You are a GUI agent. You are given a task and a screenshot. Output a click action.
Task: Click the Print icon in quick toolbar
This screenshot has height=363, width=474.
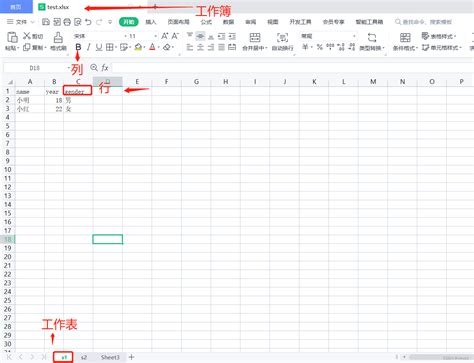67,22
